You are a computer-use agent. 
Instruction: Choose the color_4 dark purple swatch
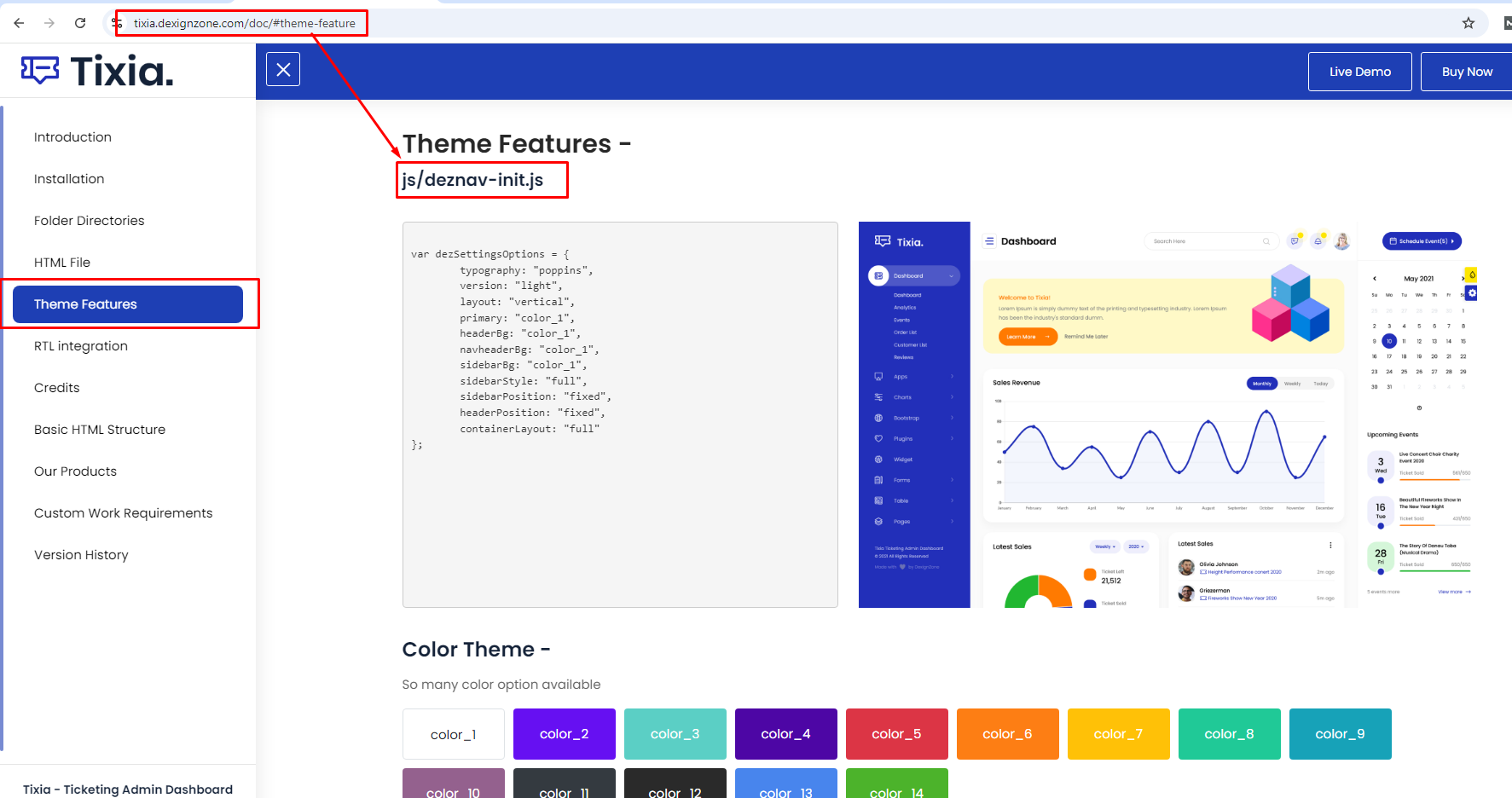click(x=786, y=734)
